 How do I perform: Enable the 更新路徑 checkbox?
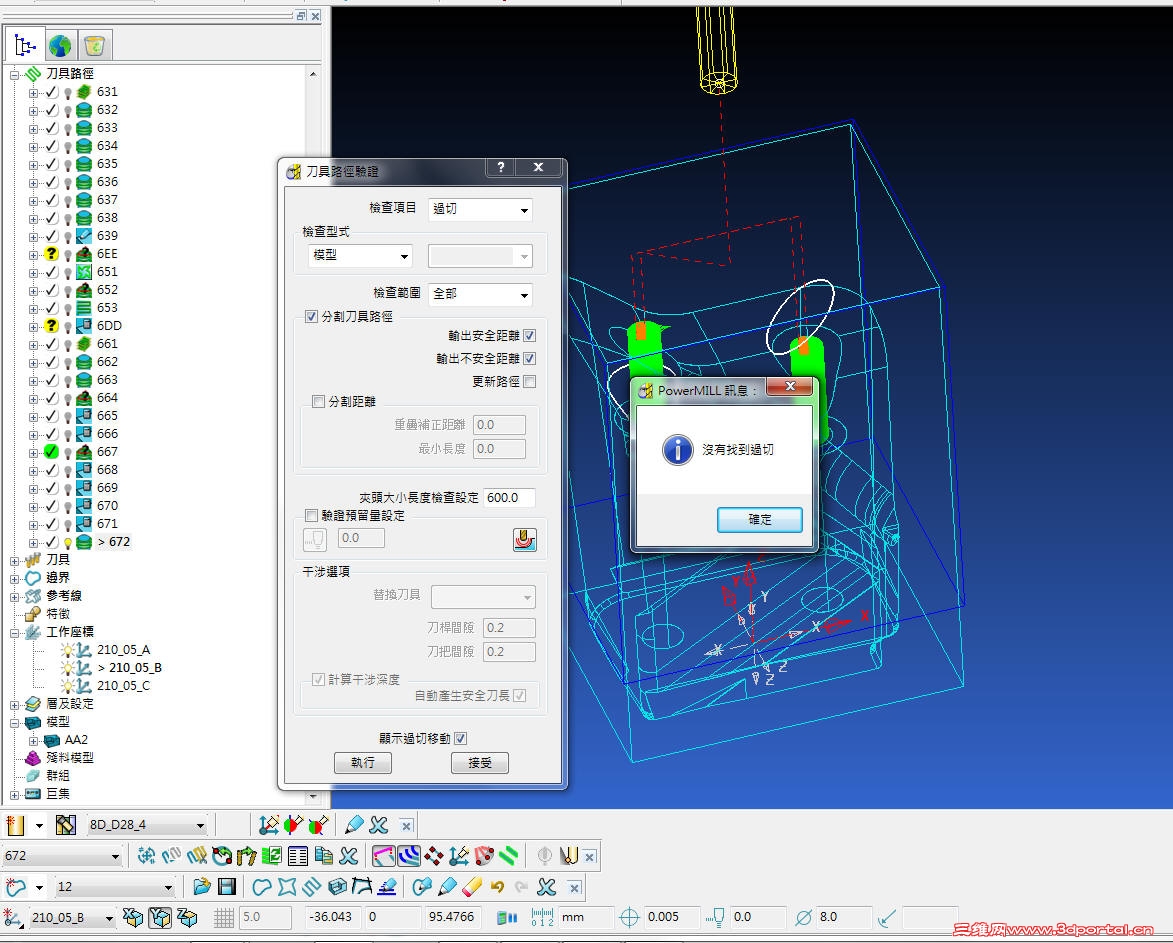529,381
